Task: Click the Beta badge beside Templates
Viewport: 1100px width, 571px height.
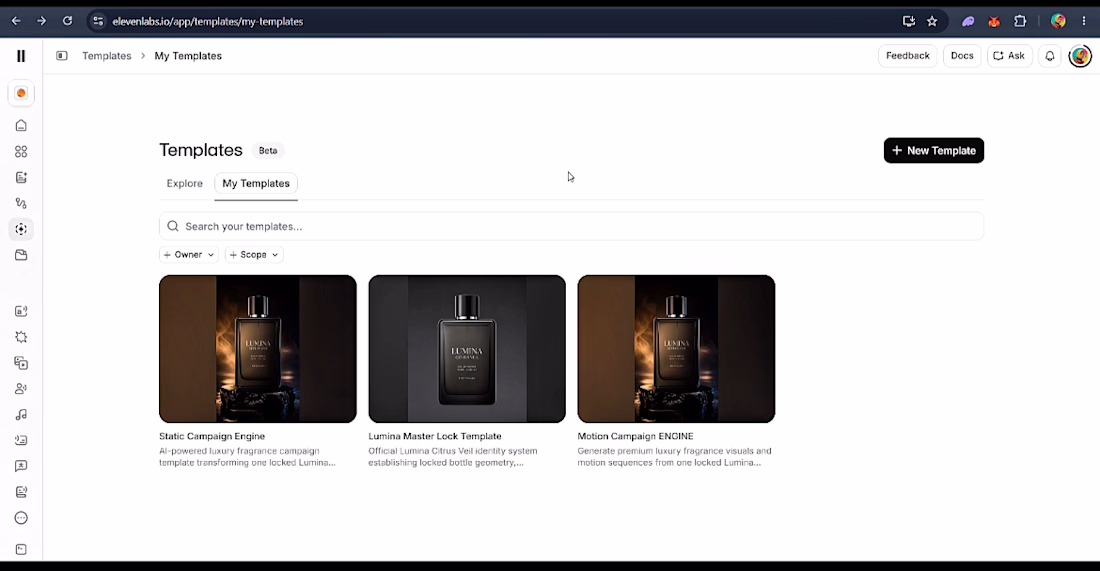Action: click(268, 150)
